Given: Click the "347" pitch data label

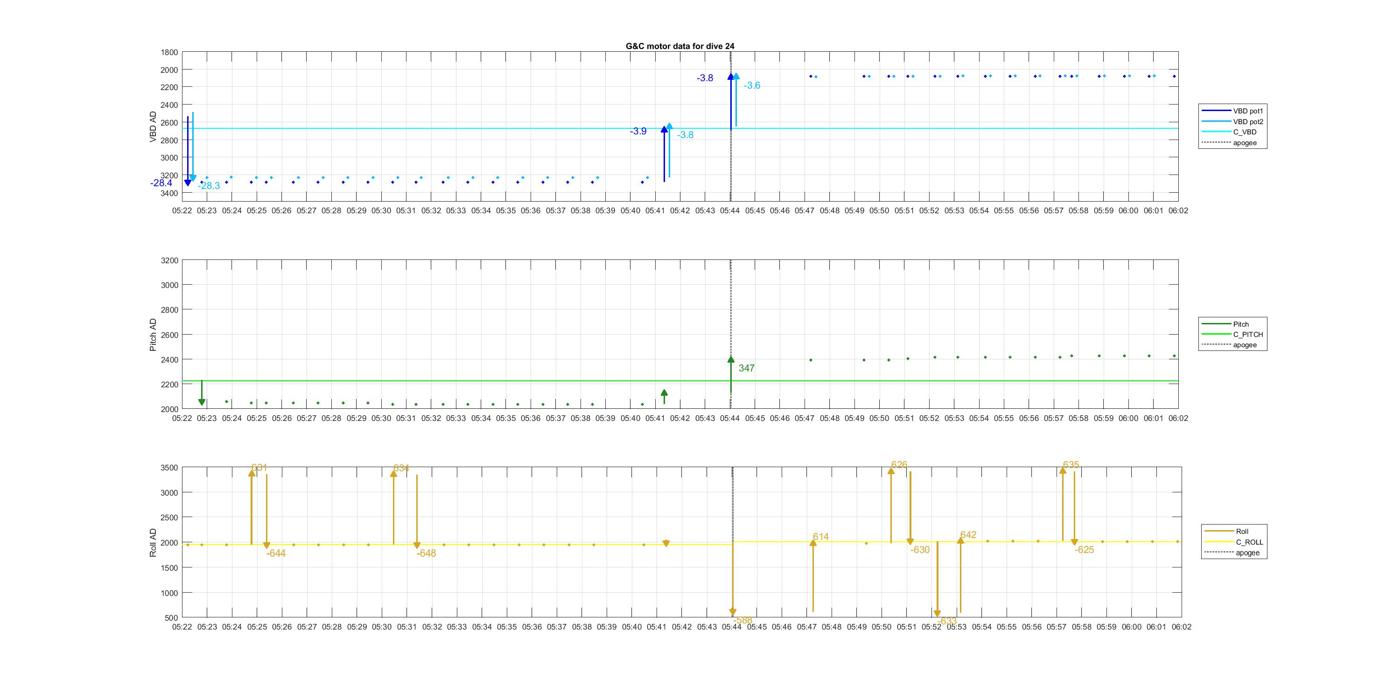Looking at the screenshot, I should [746, 369].
